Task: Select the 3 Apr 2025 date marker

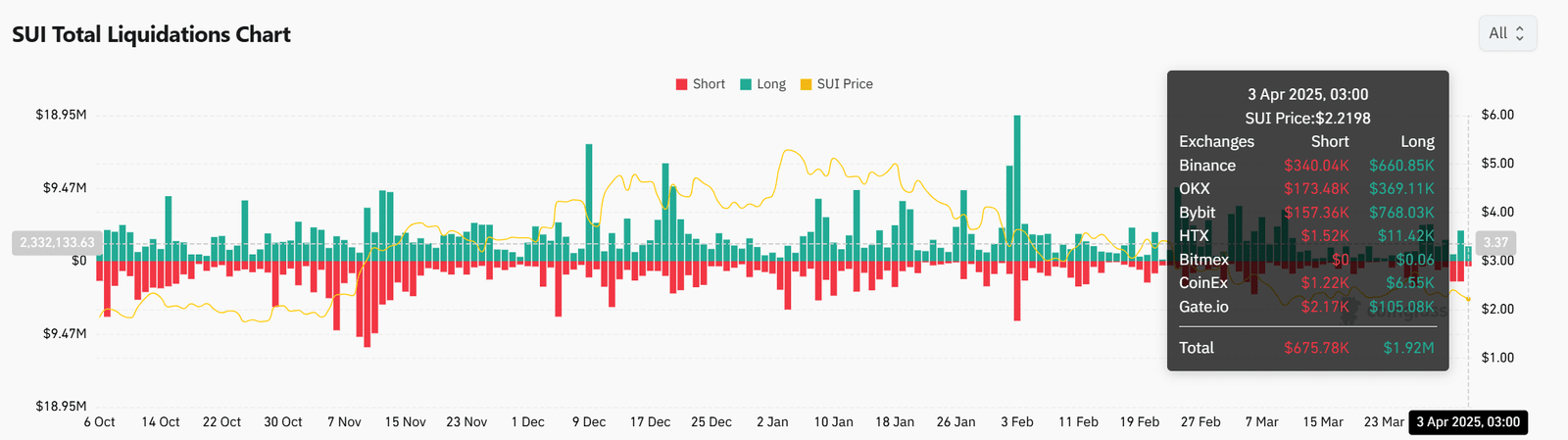Action: point(1467,422)
